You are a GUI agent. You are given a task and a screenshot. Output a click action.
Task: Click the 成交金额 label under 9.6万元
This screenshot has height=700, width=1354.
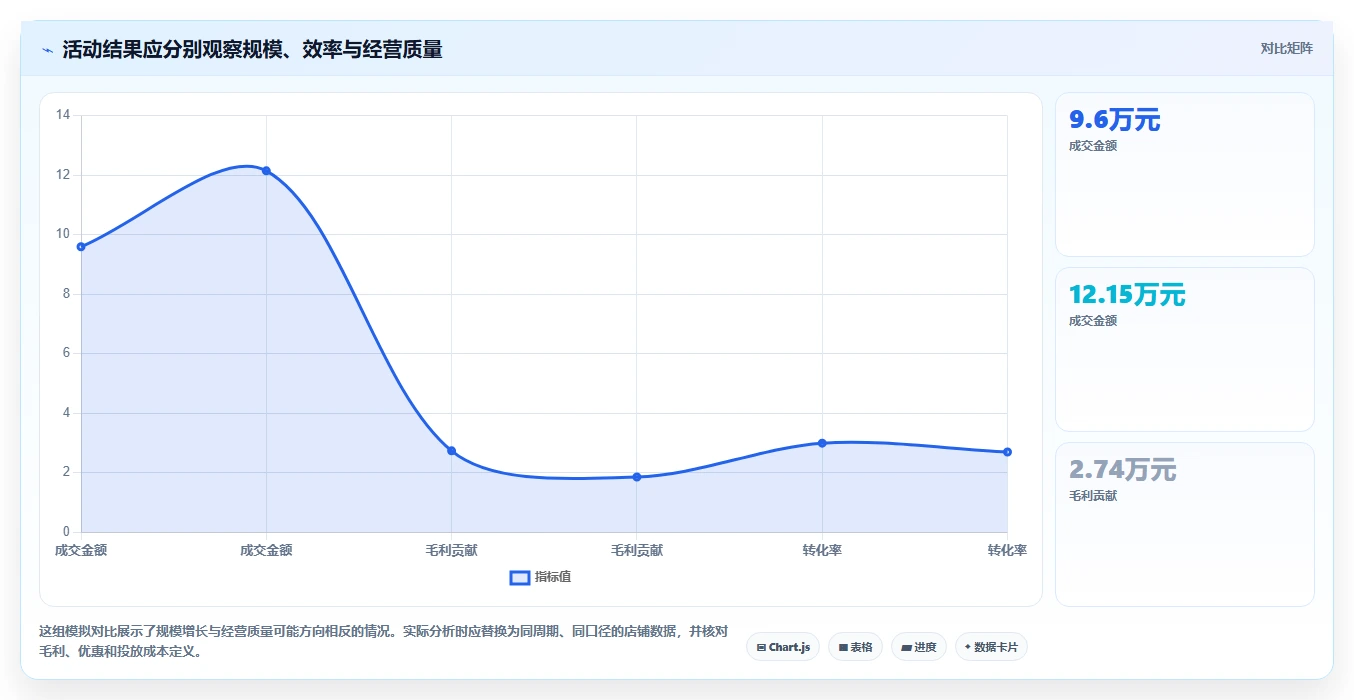coord(1092,146)
